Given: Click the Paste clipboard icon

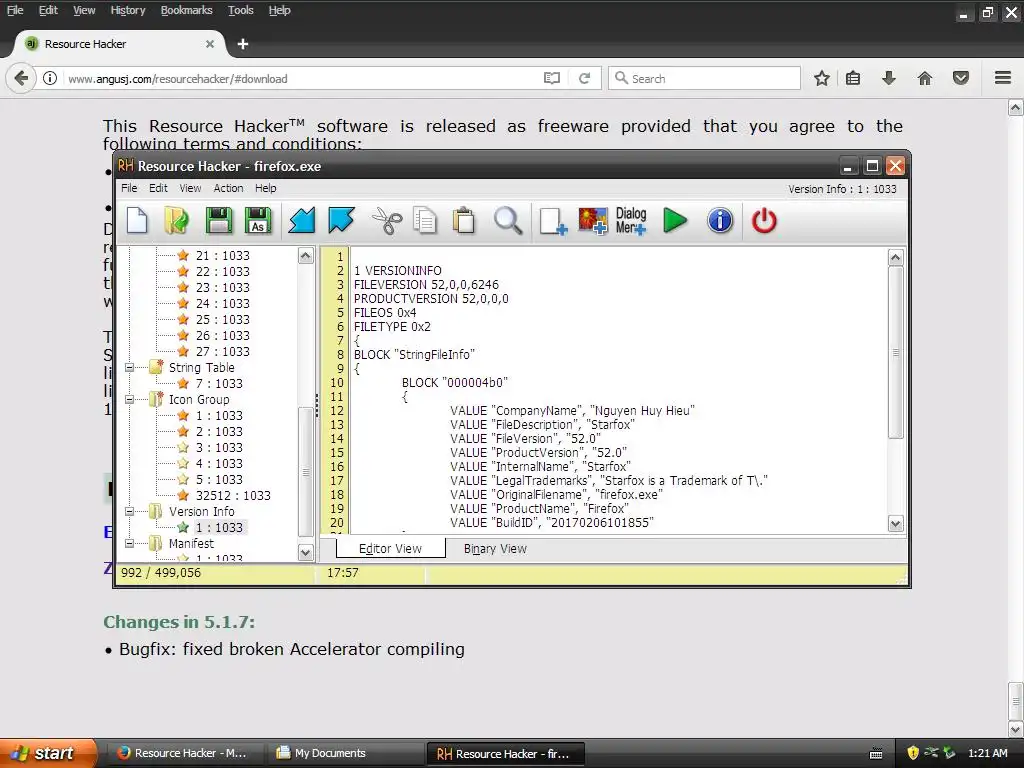Looking at the screenshot, I should (464, 221).
